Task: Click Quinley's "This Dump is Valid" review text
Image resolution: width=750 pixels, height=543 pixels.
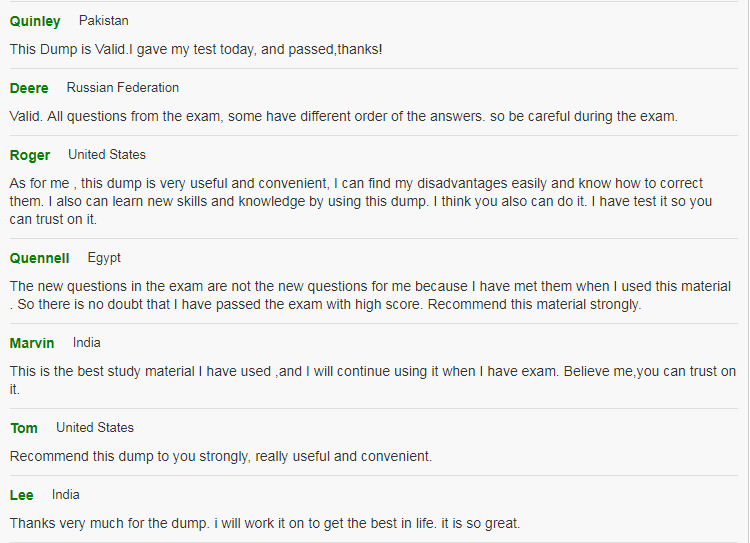Action: pyautogui.click(x=196, y=49)
